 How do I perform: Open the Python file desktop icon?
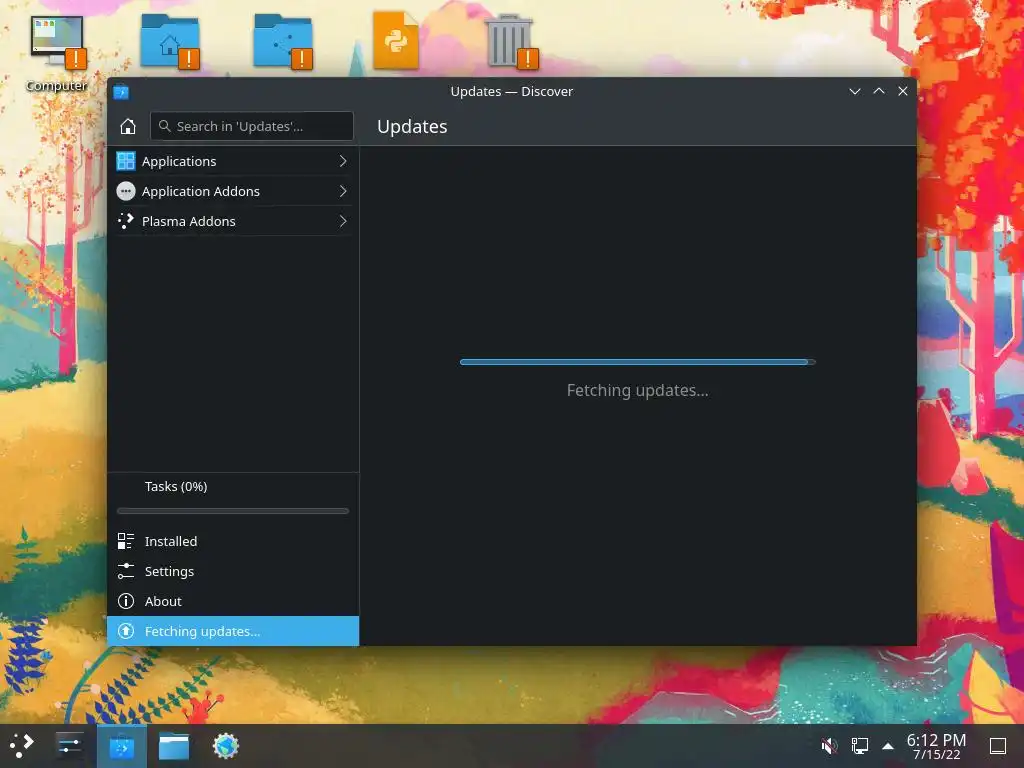tap(396, 40)
